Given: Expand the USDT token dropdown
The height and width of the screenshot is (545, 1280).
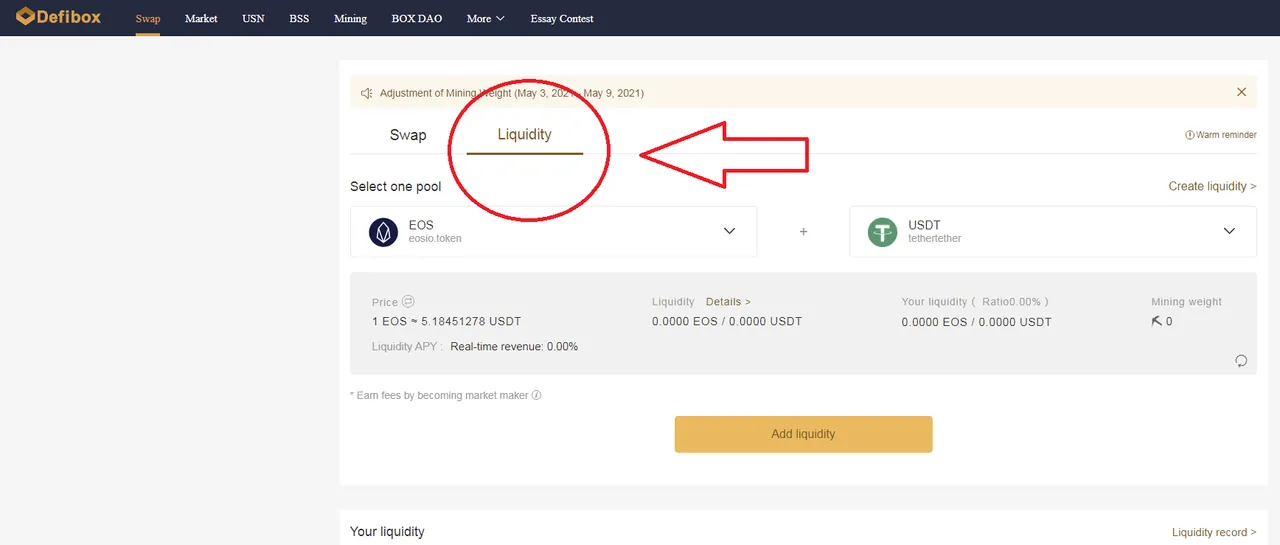Looking at the screenshot, I should 1229,231.
